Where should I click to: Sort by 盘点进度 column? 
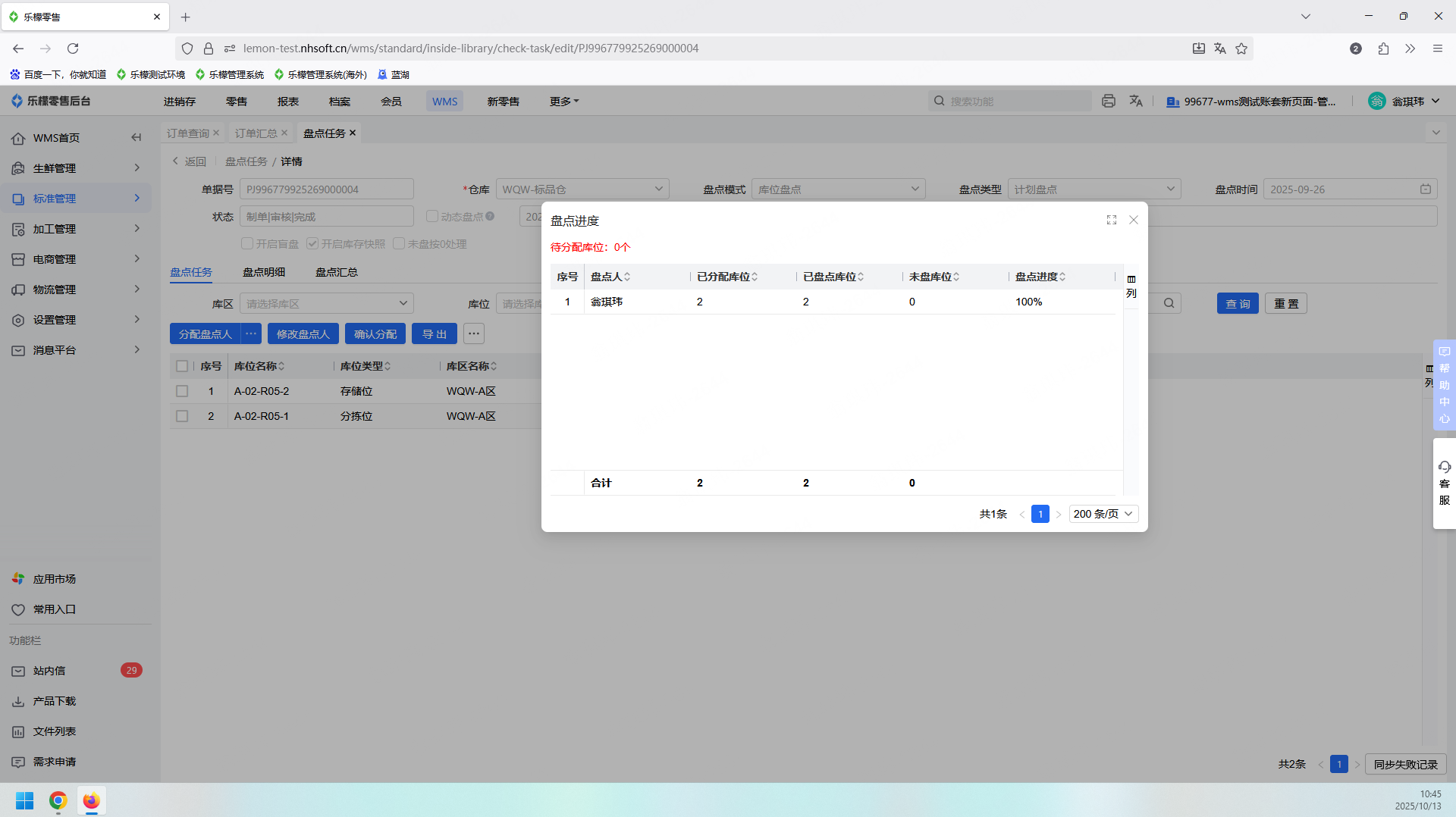(x=1062, y=277)
